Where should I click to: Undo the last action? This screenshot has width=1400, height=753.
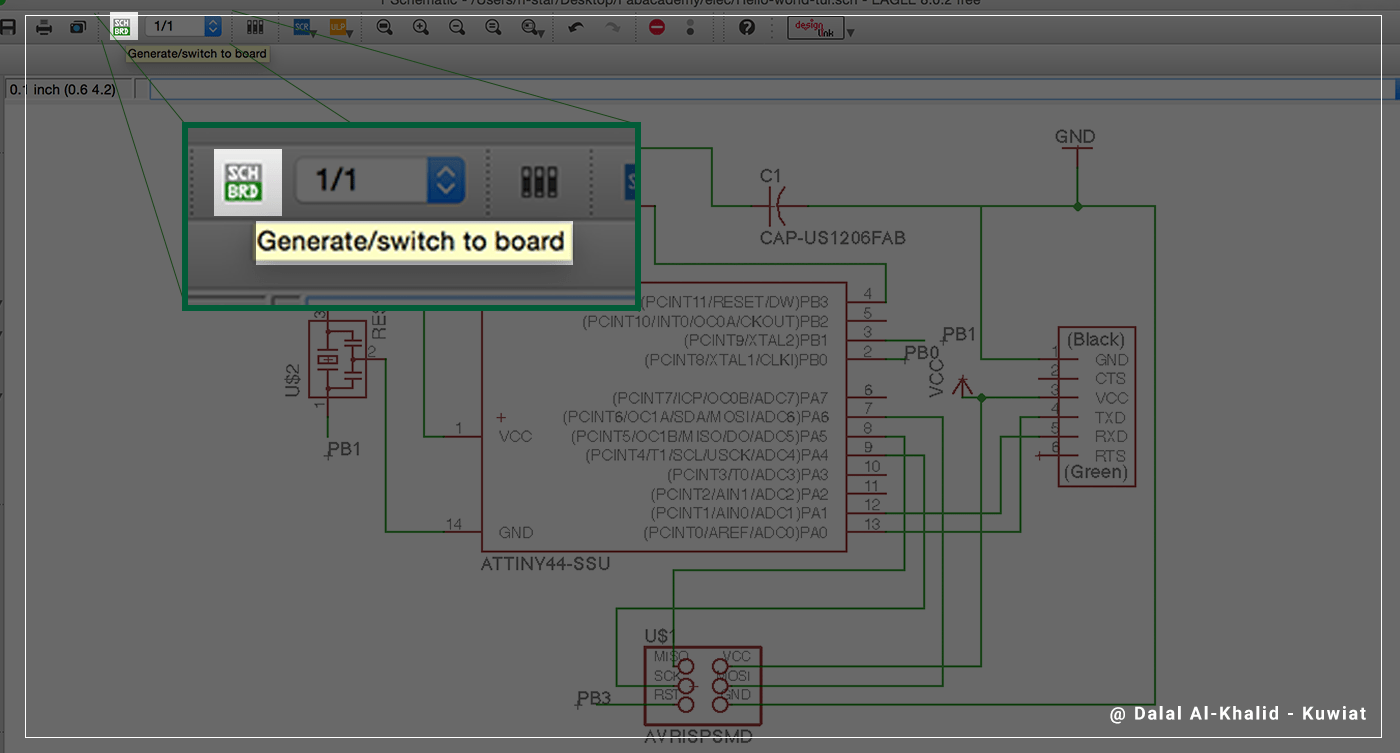click(576, 27)
